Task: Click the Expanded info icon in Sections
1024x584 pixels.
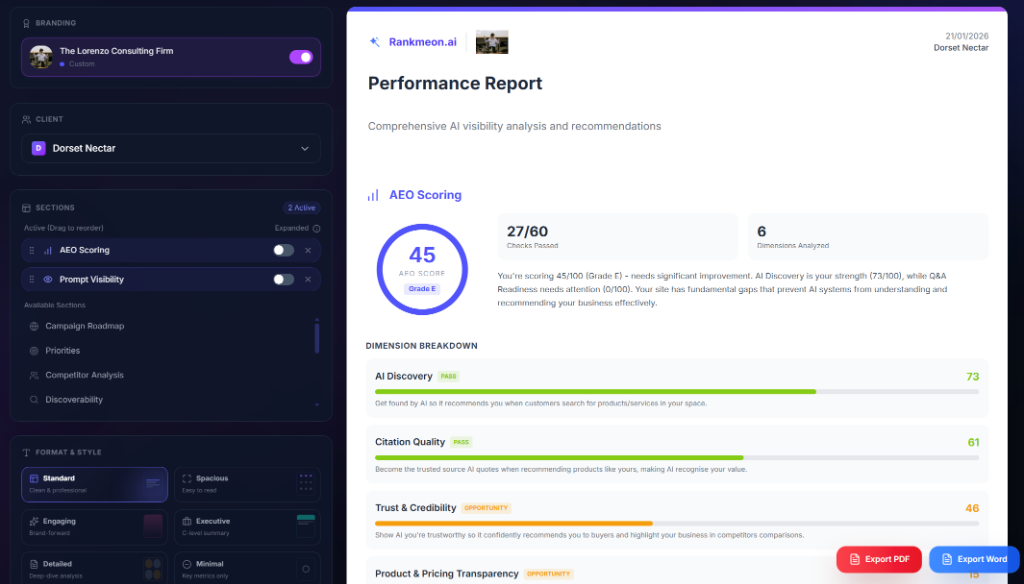Action: [x=316, y=228]
